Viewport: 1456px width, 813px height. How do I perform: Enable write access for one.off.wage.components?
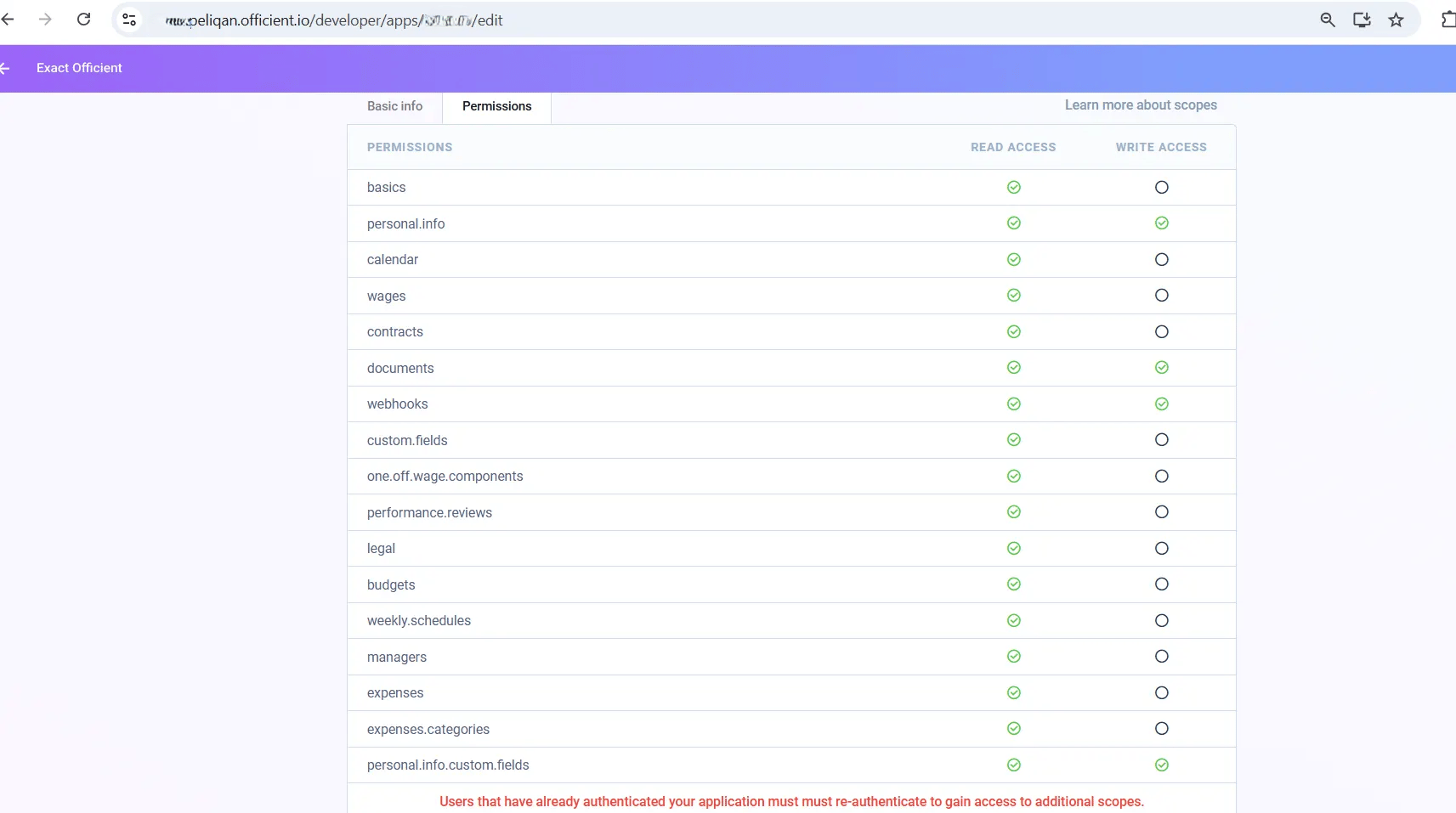click(x=1161, y=476)
